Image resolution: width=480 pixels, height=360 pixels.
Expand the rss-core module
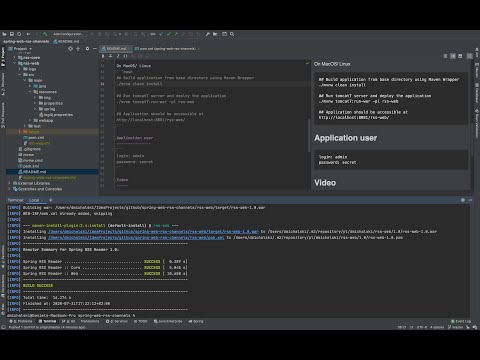15,58
